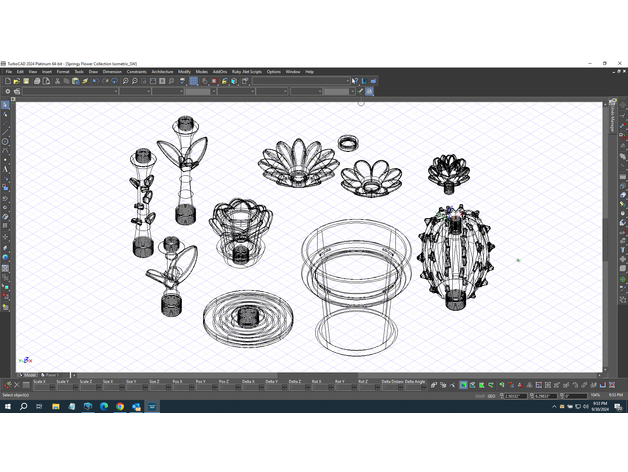
Task: Toggle the highlighted grid display button
Action: [193, 81]
